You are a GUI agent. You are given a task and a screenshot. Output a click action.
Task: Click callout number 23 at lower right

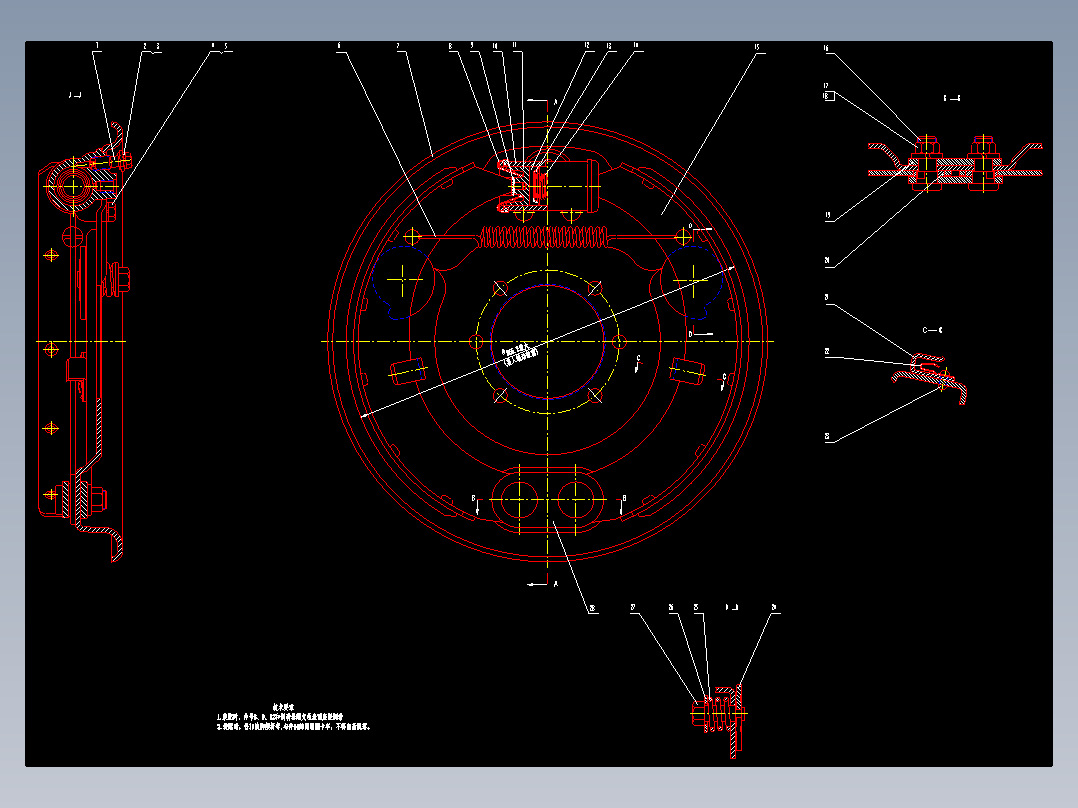[x=827, y=437]
